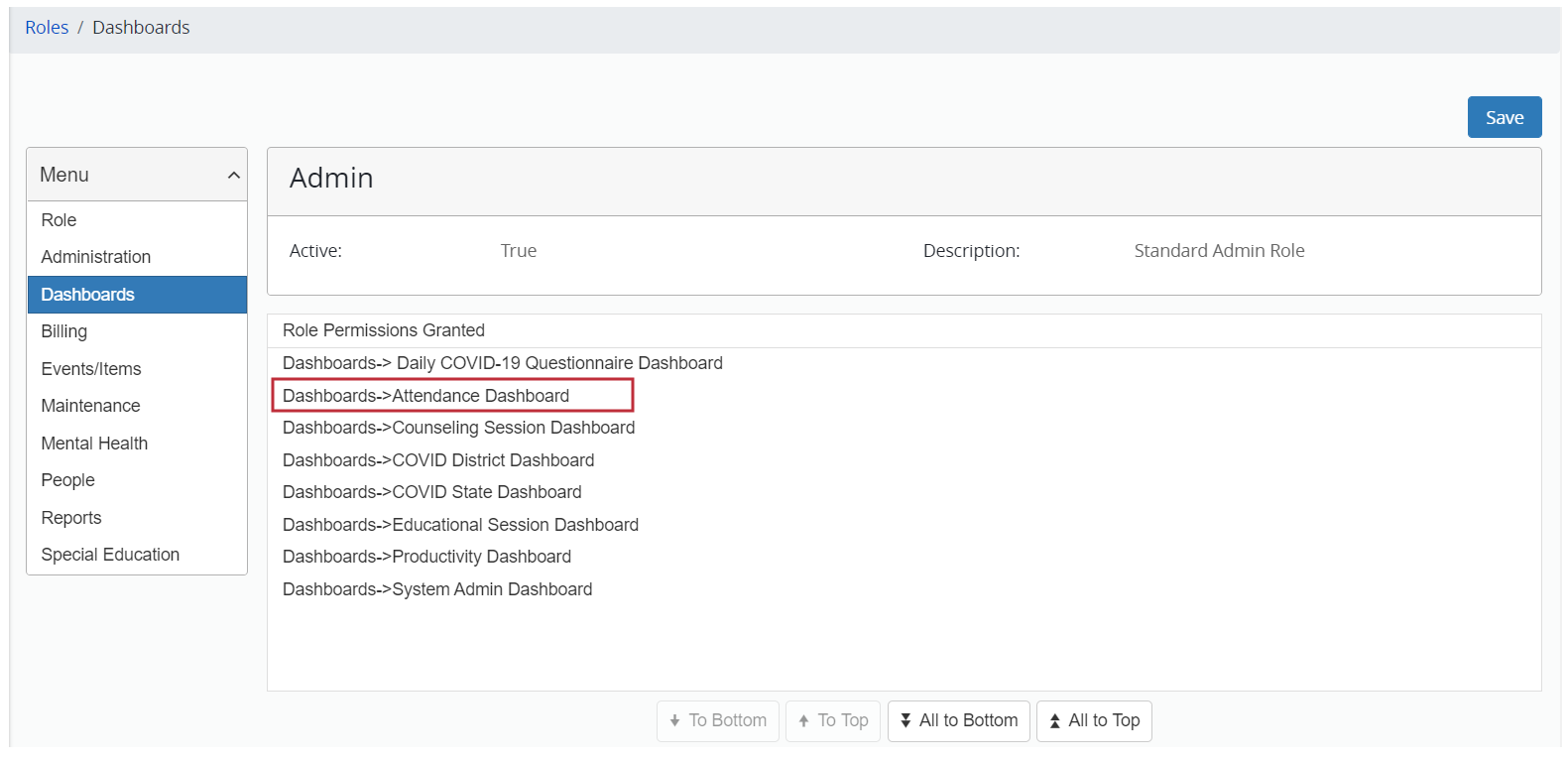The height and width of the screenshot is (763, 1568).
Task: Select Role in the side menu
Action: coord(59,220)
